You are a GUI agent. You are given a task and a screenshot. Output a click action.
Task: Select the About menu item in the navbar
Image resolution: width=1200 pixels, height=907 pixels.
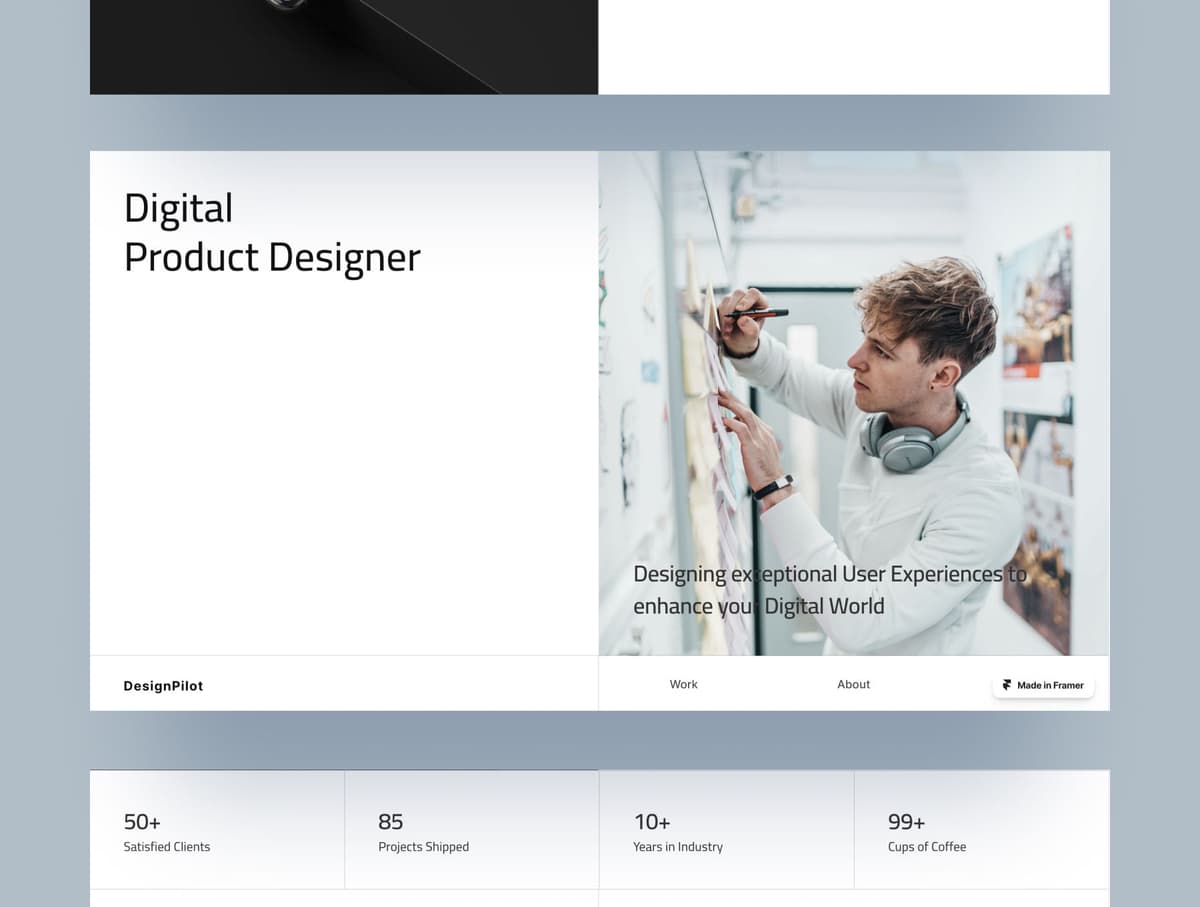click(x=853, y=684)
